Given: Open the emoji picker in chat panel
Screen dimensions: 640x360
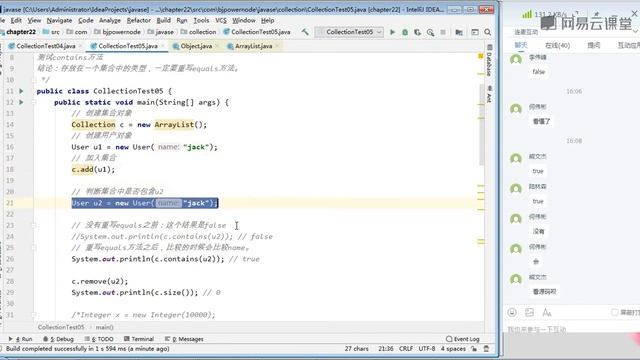Looking at the screenshot, I should click(512, 312).
